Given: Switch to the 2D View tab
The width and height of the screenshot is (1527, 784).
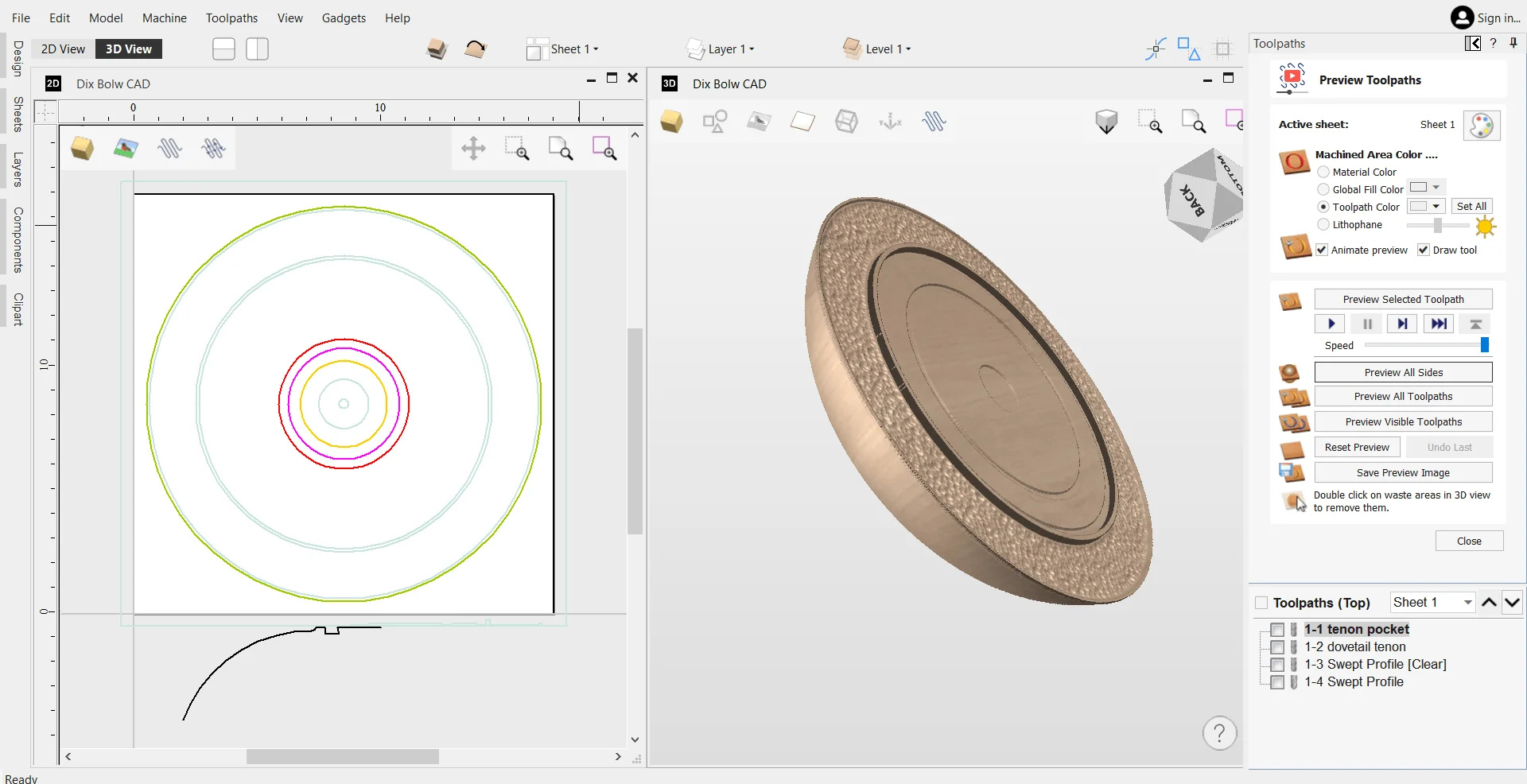Looking at the screenshot, I should tap(63, 49).
